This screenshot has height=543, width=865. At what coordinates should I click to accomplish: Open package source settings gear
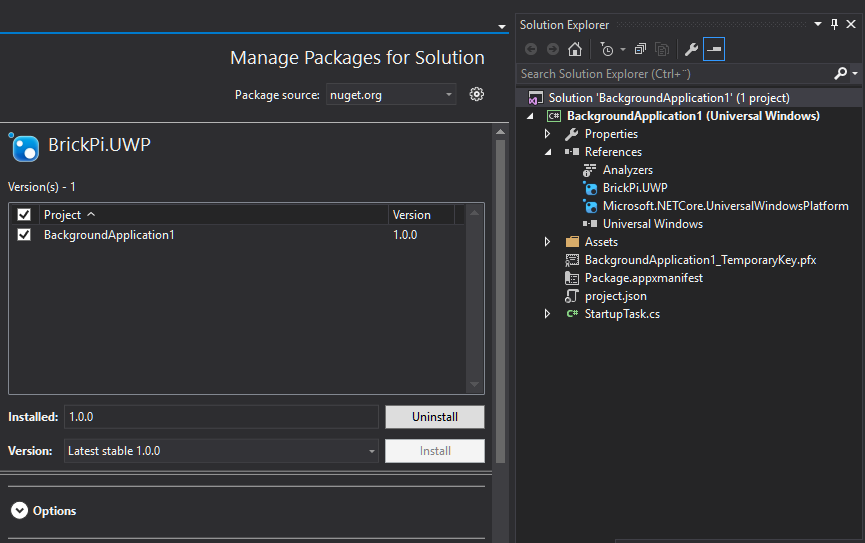pyautogui.click(x=477, y=94)
